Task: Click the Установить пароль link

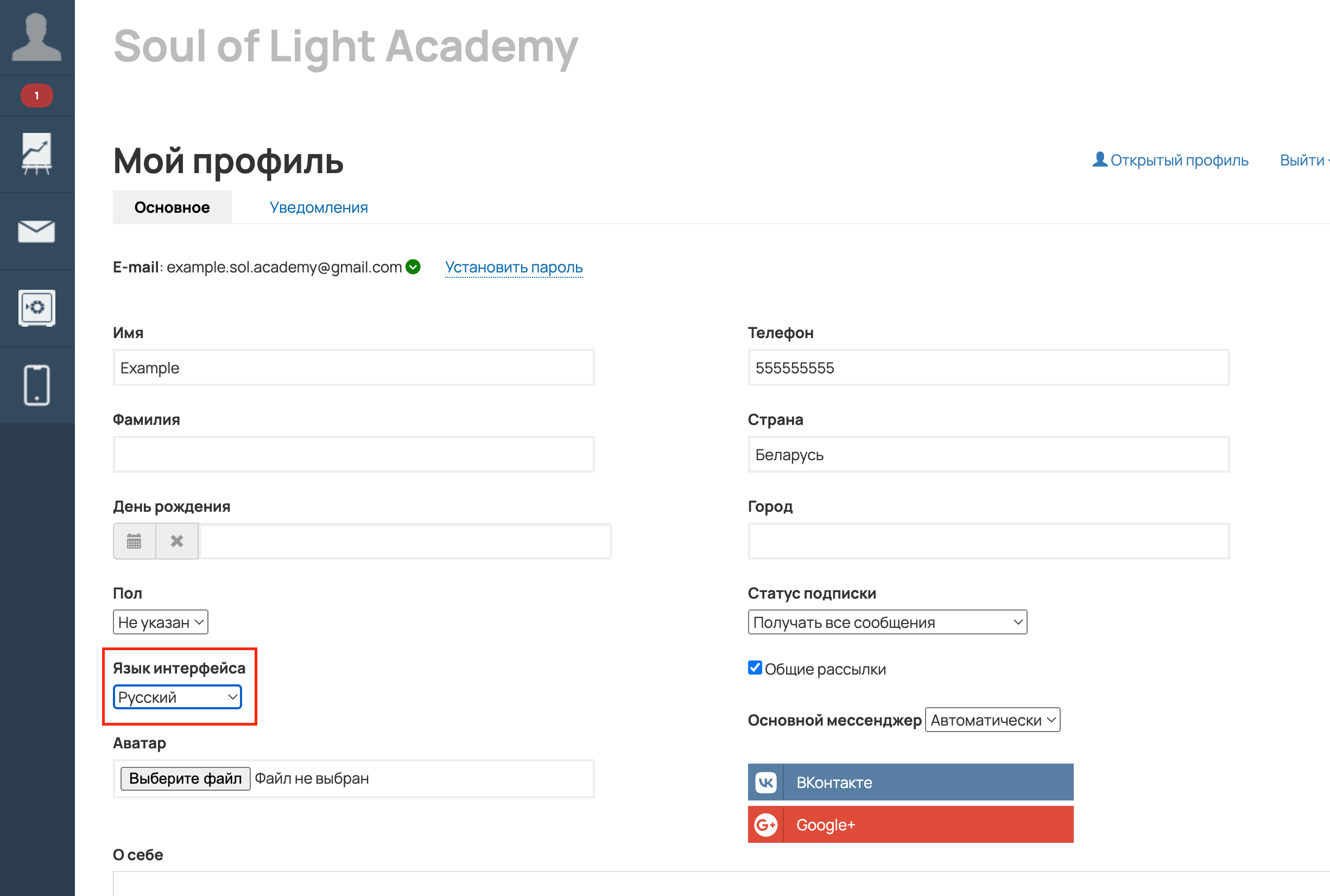Action: click(x=514, y=268)
